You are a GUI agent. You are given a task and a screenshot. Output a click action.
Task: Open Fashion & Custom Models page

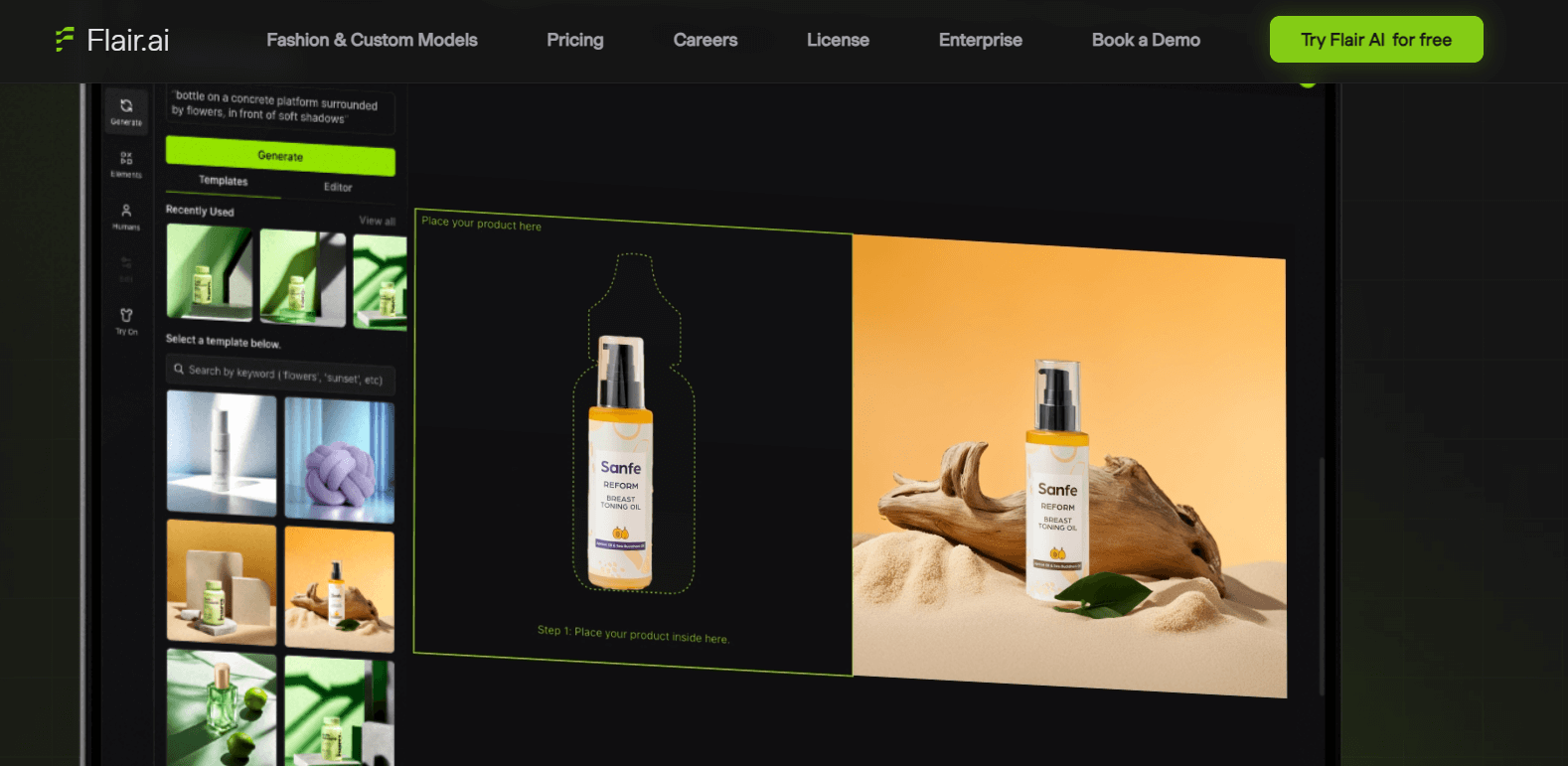[372, 40]
